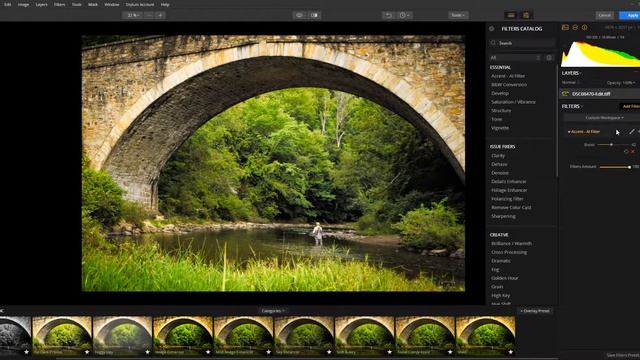Open the Help menu
The width and height of the screenshot is (640, 360).
(x=165, y=4)
